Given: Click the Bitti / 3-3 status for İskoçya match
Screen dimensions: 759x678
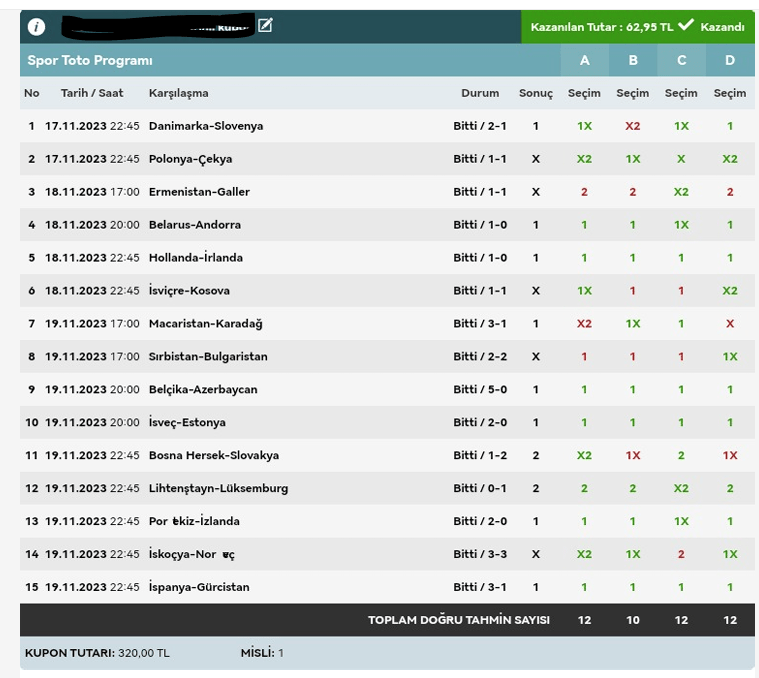Looking at the screenshot, I should pyautogui.click(x=480, y=554).
